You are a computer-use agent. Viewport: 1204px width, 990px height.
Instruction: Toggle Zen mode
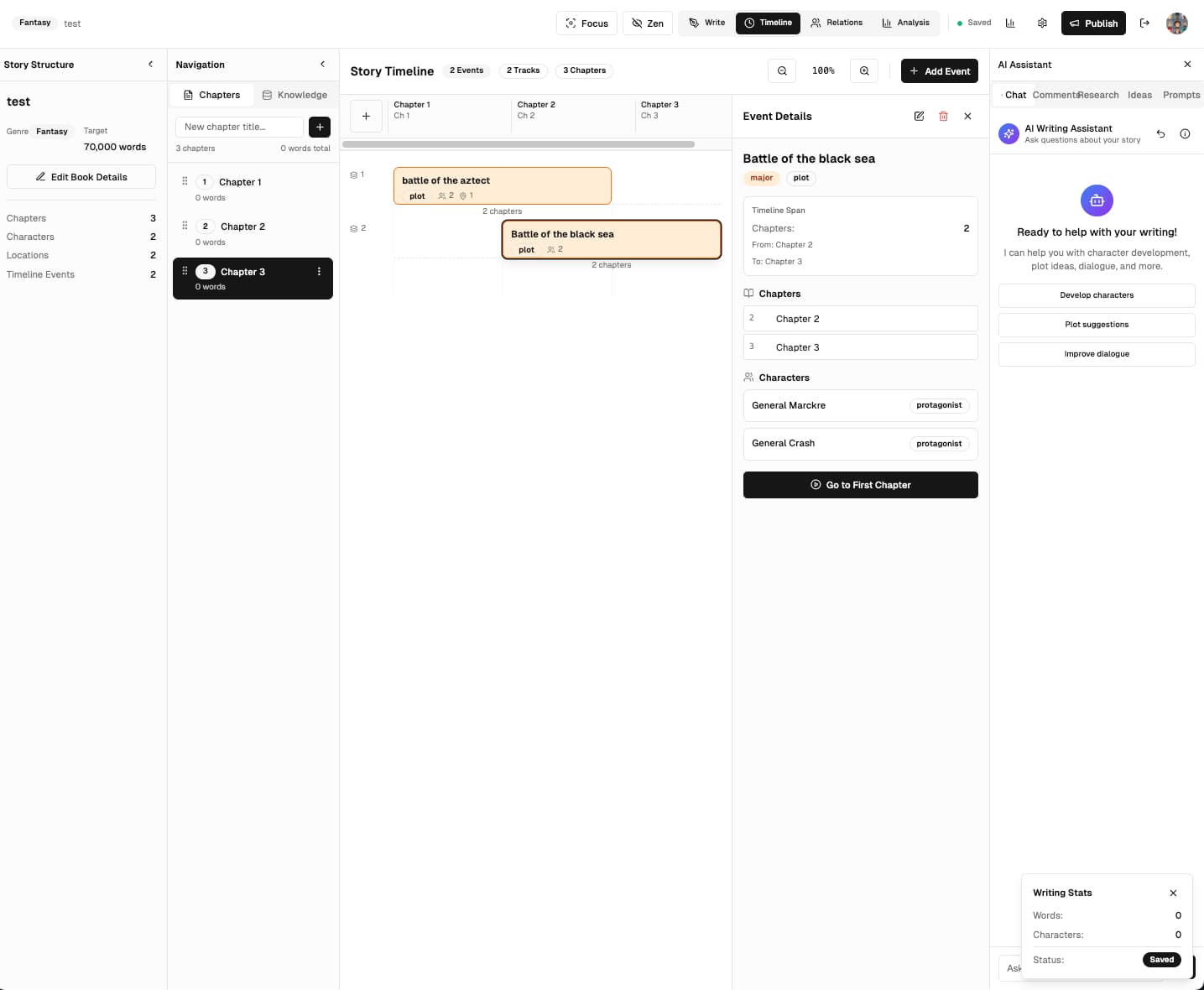coord(648,23)
